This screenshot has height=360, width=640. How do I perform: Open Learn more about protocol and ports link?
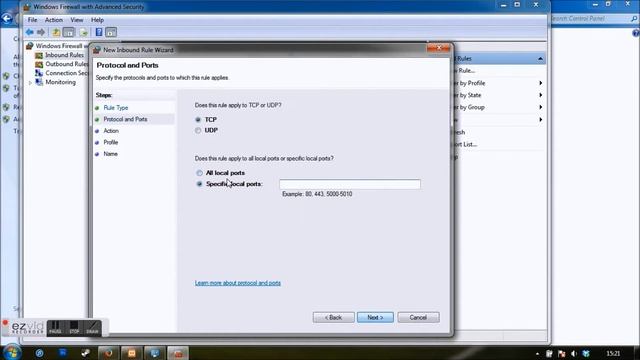(x=238, y=283)
